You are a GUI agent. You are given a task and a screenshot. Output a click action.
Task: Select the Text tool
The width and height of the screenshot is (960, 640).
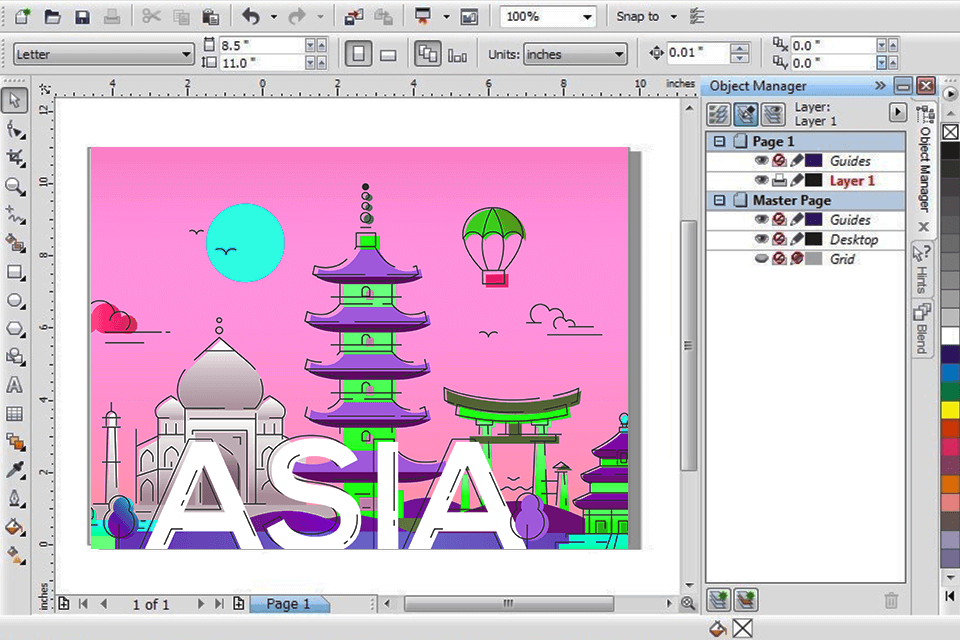pyautogui.click(x=14, y=384)
